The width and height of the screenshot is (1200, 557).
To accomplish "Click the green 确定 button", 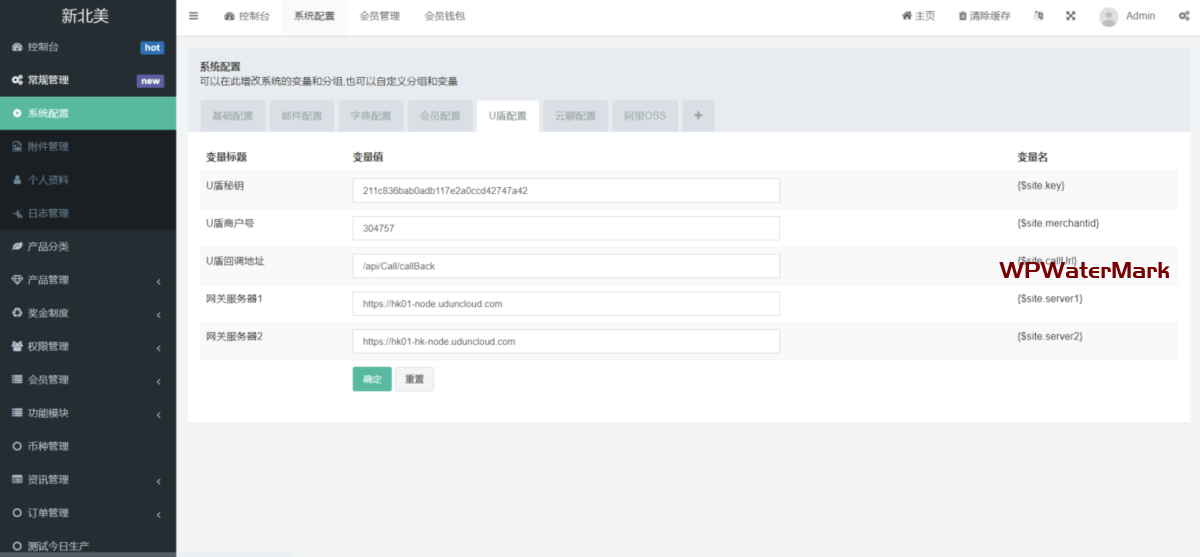I will [x=372, y=379].
